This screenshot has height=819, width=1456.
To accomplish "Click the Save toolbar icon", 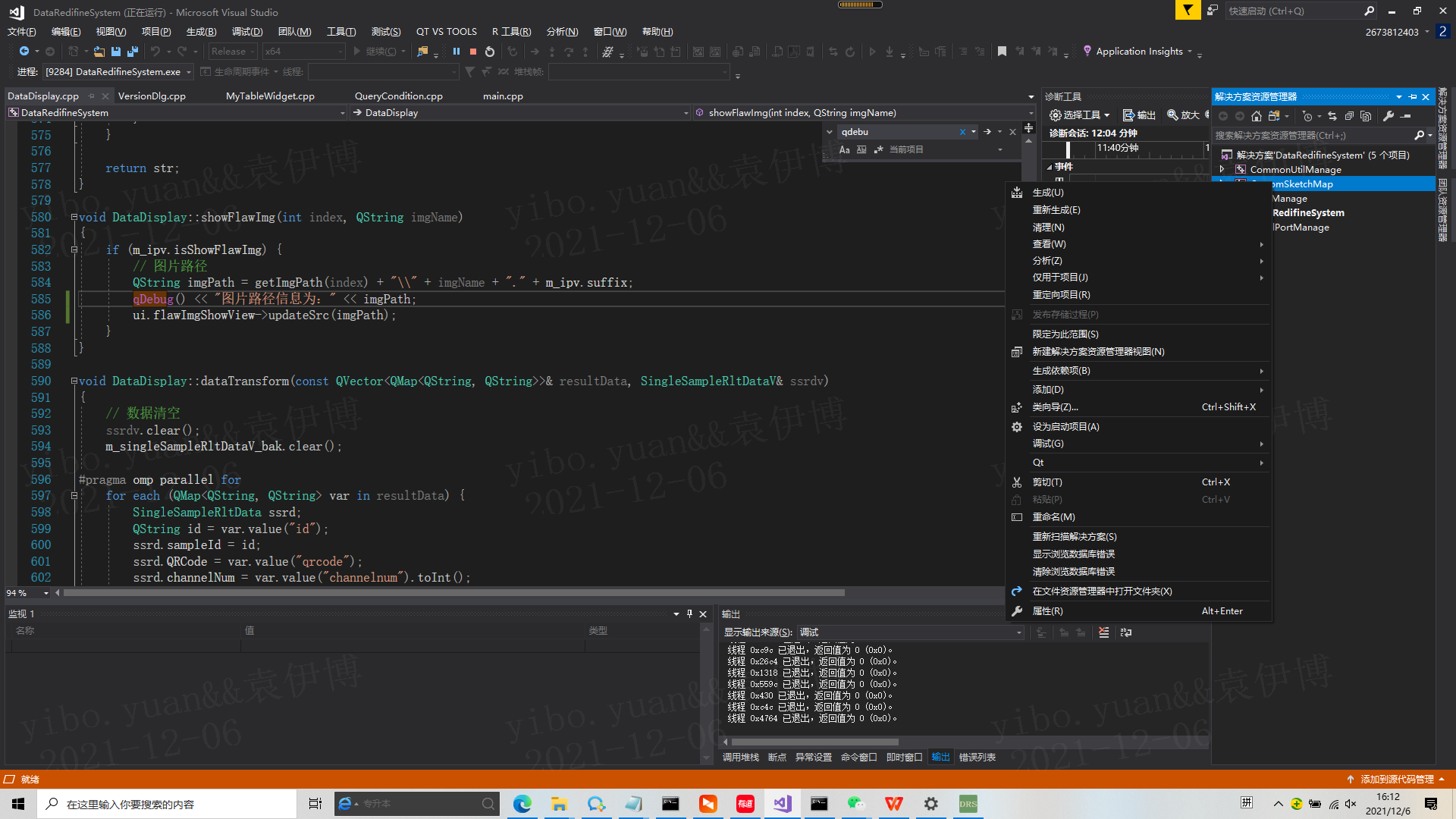I will 115,51.
